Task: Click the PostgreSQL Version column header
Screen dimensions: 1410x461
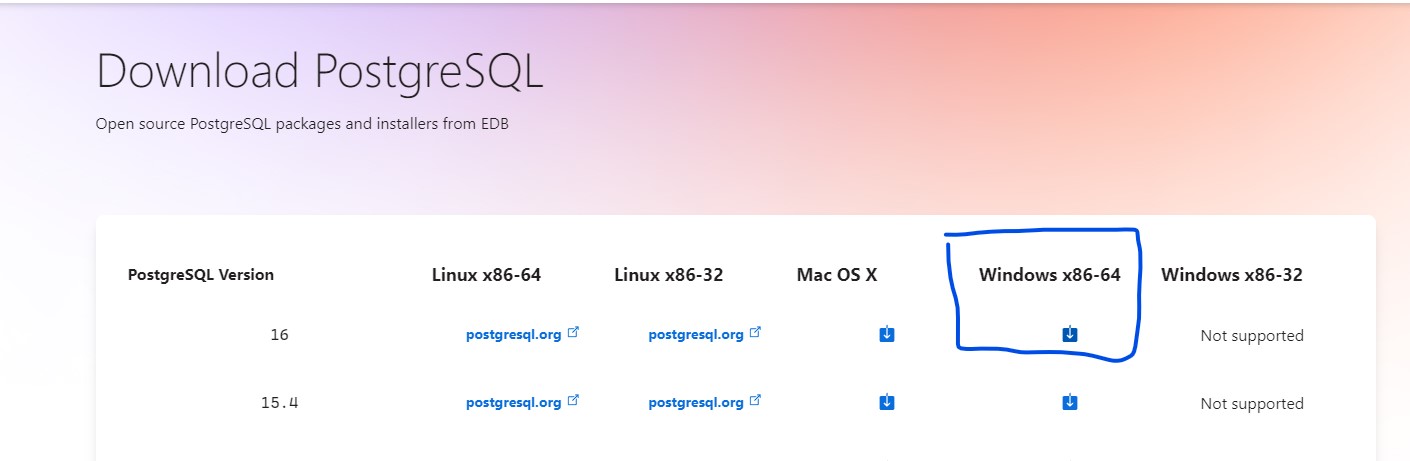Action: 201,275
